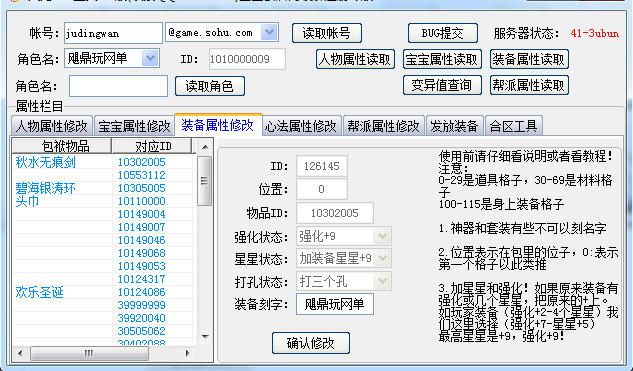The width and height of the screenshot is (633, 371).
Task: Click the 物品ID field showing 10302005
Action: 335,213
